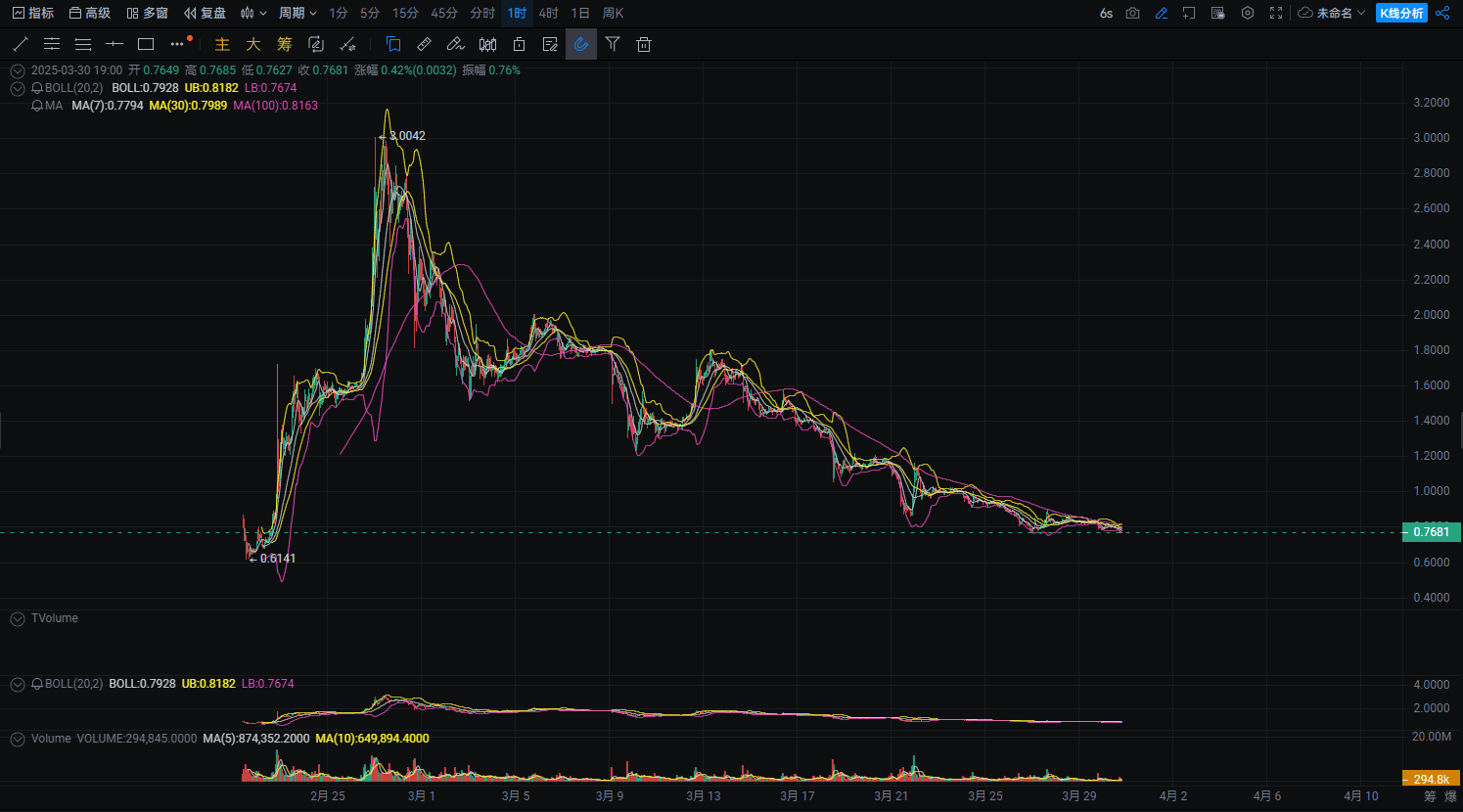Open the candlestick chart style dropdown
Image resolution: width=1463 pixels, height=812 pixels.
253,13
